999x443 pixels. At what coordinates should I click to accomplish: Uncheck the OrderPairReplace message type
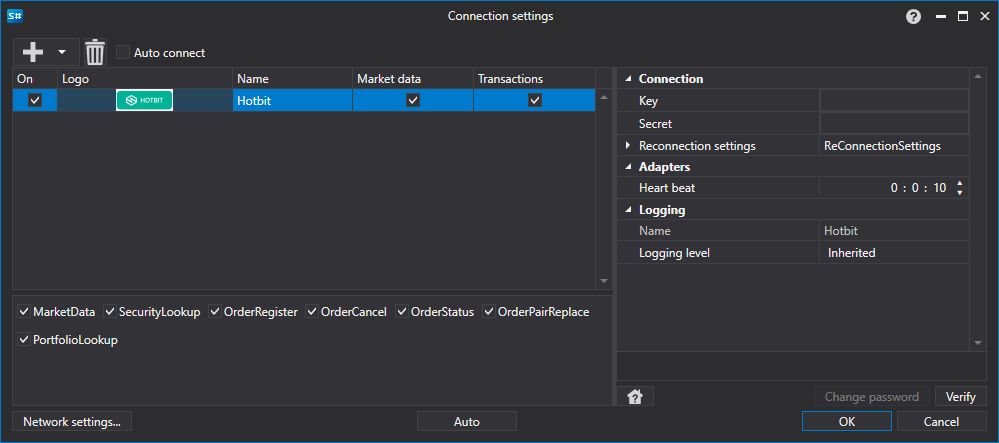coord(489,312)
